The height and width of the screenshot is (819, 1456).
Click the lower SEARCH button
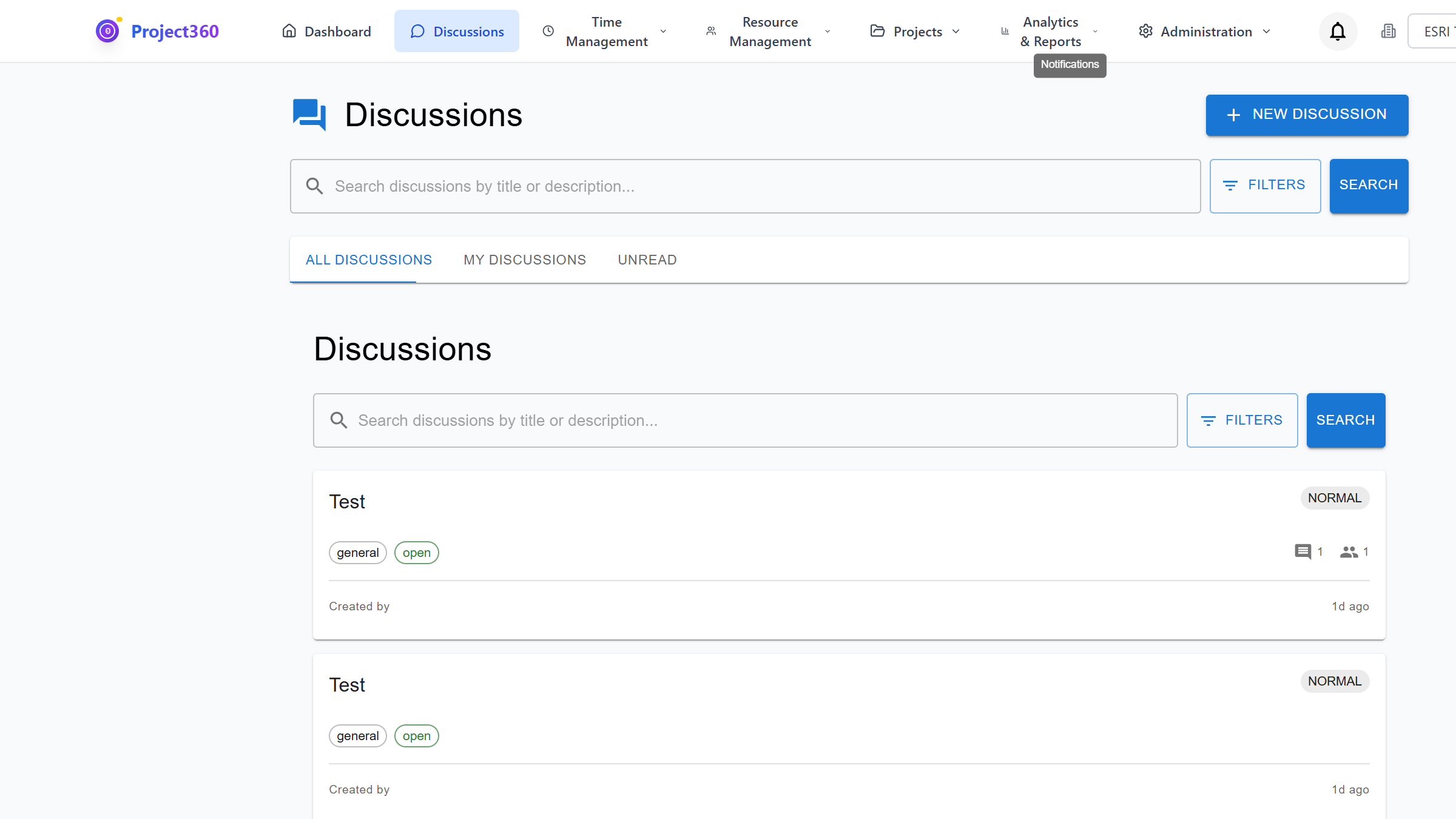1346,420
